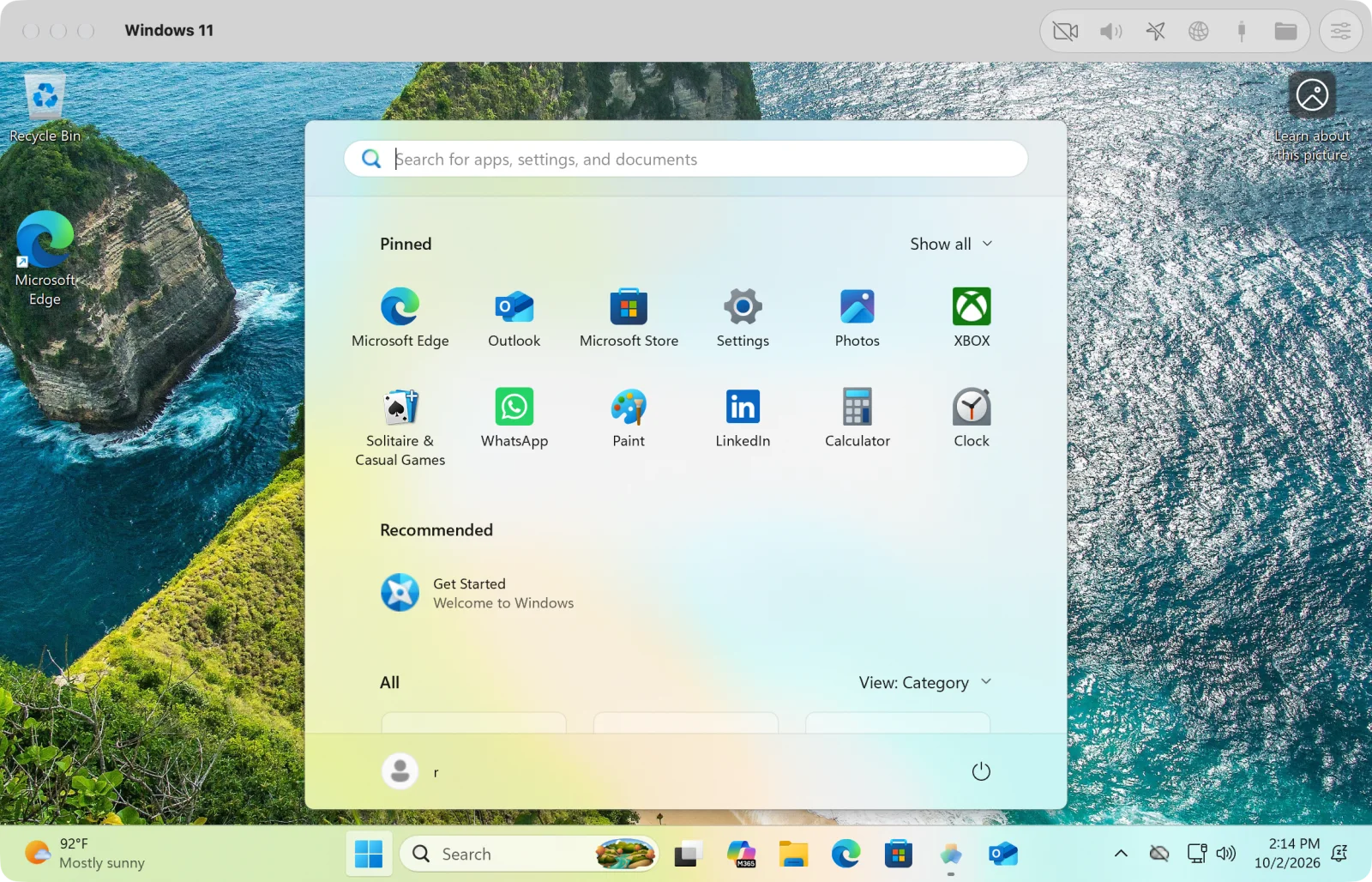Click the network display icon in system tray
This screenshot has width=1372, height=882.
[x=1196, y=853]
